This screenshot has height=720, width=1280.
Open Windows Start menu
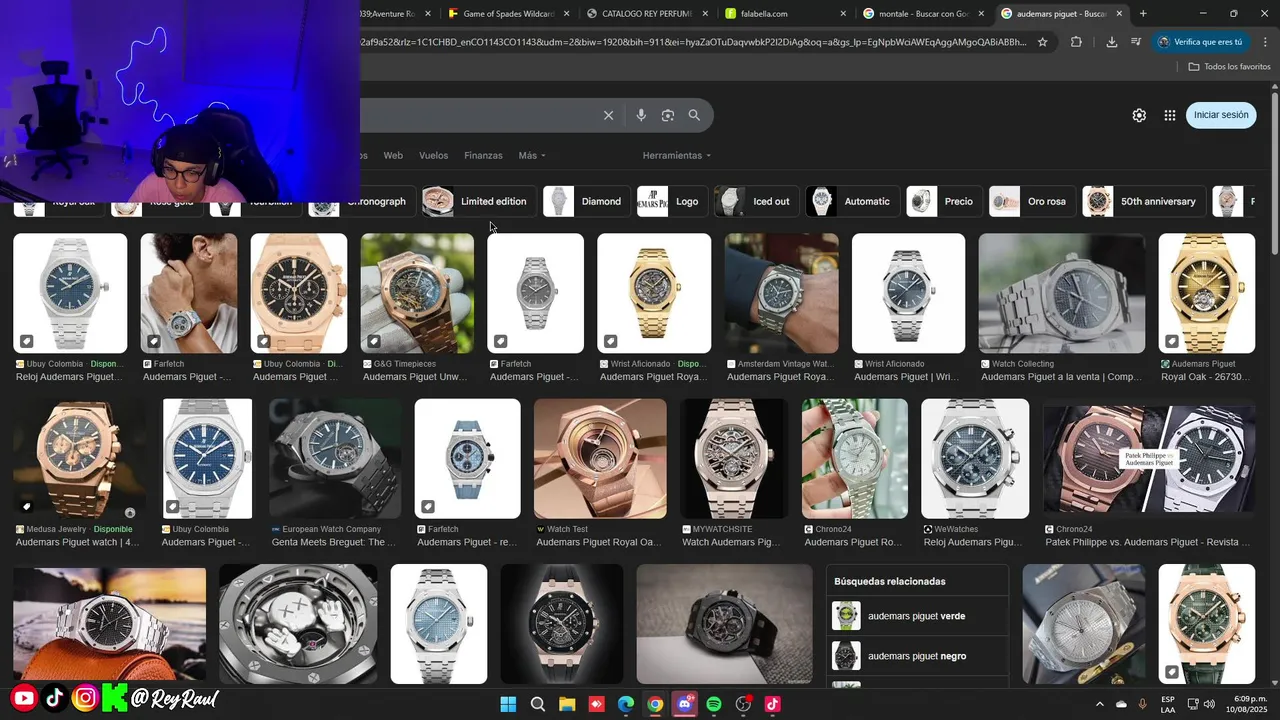coord(508,704)
